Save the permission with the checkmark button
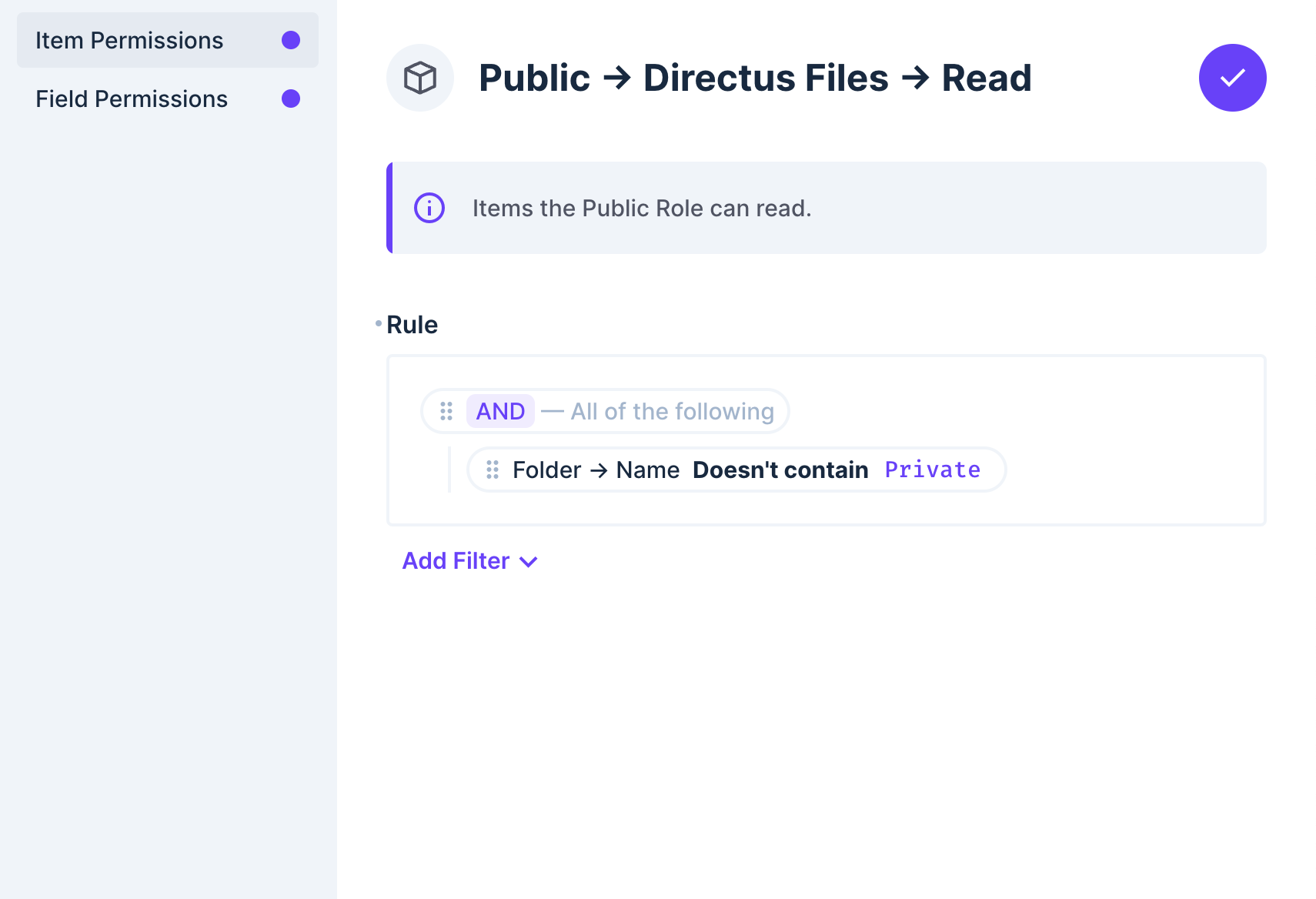Screen dimensions: 1316x899 click(1232, 77)
